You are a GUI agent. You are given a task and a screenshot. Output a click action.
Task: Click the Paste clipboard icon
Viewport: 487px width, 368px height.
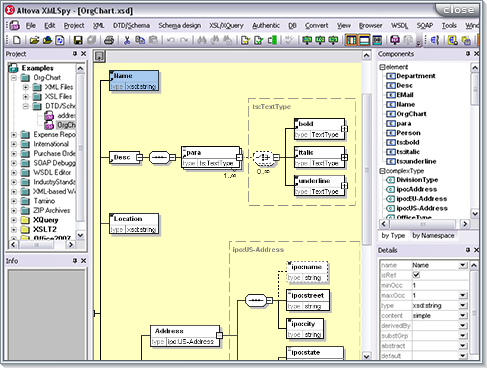pyautogui.click(x=153, y=40)
